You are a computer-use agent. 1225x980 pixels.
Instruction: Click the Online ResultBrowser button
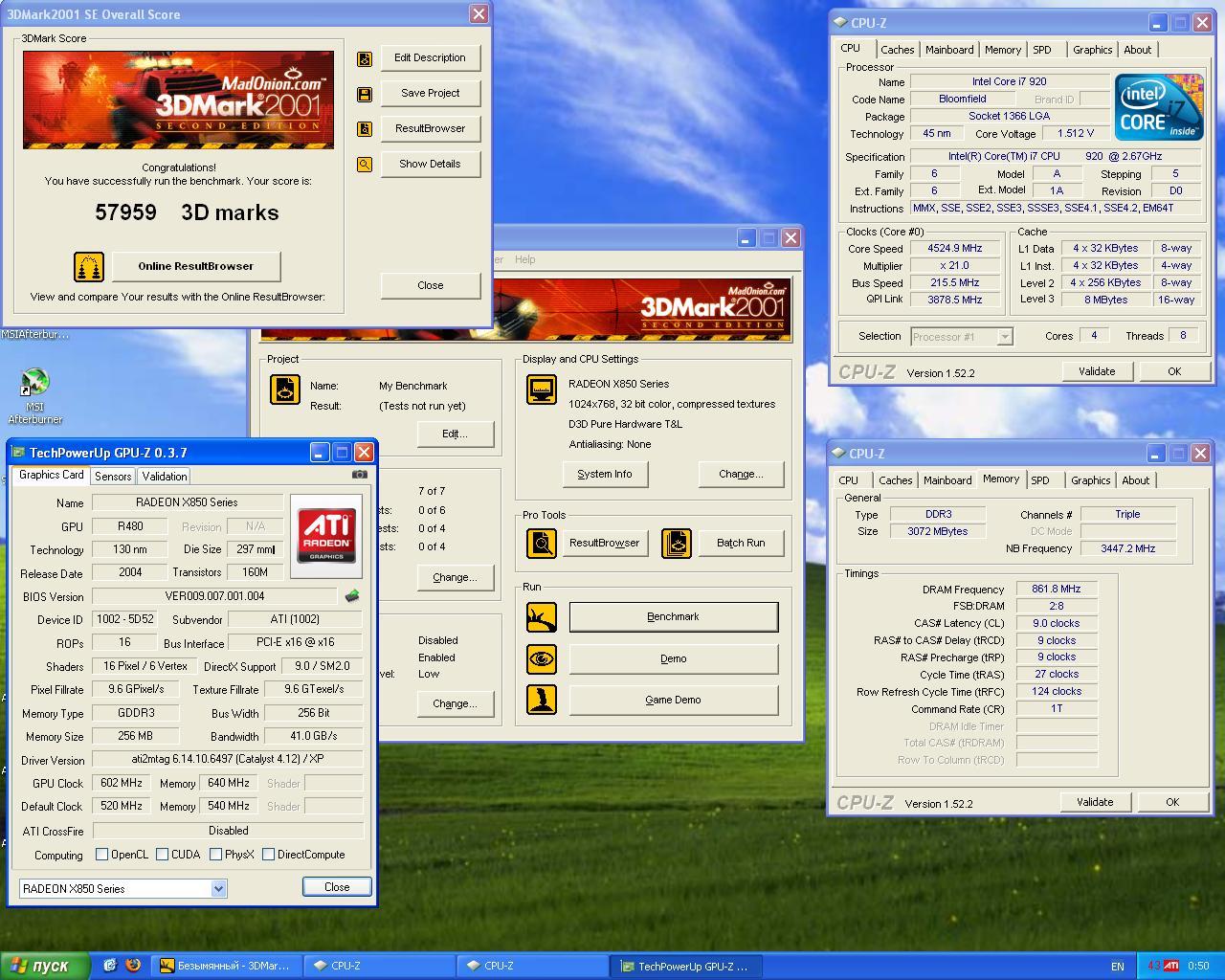(x=196, y=267)
